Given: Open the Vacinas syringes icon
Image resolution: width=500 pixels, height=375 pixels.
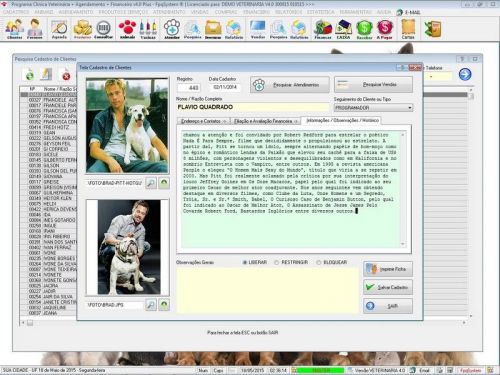Looking at the screenshot, I should click(148, 29).
